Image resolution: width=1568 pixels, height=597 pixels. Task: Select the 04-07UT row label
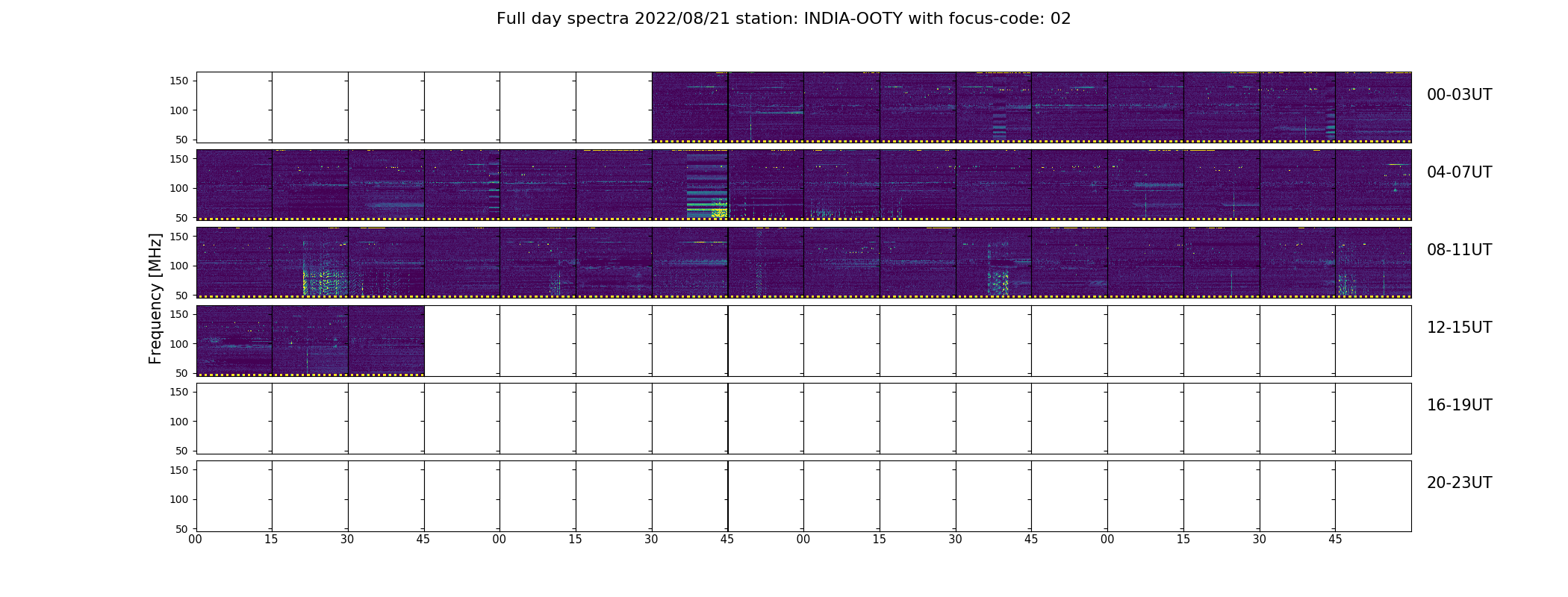click(x=1459, y=172)
